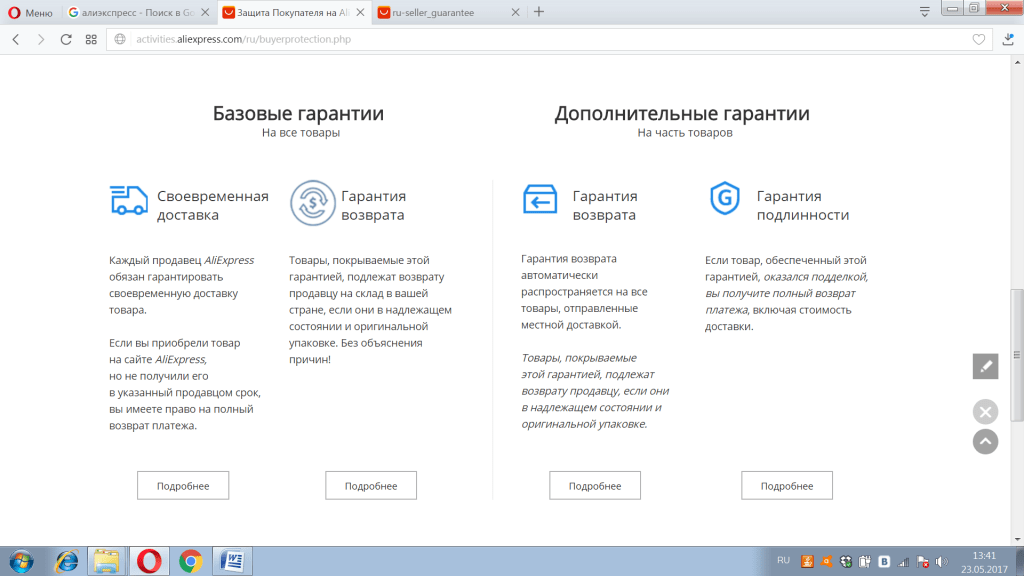The height and width of the screenshot is (576, 1024).
Task: Select the Opera taskbar icon
Action: click(x=149, y=561)
